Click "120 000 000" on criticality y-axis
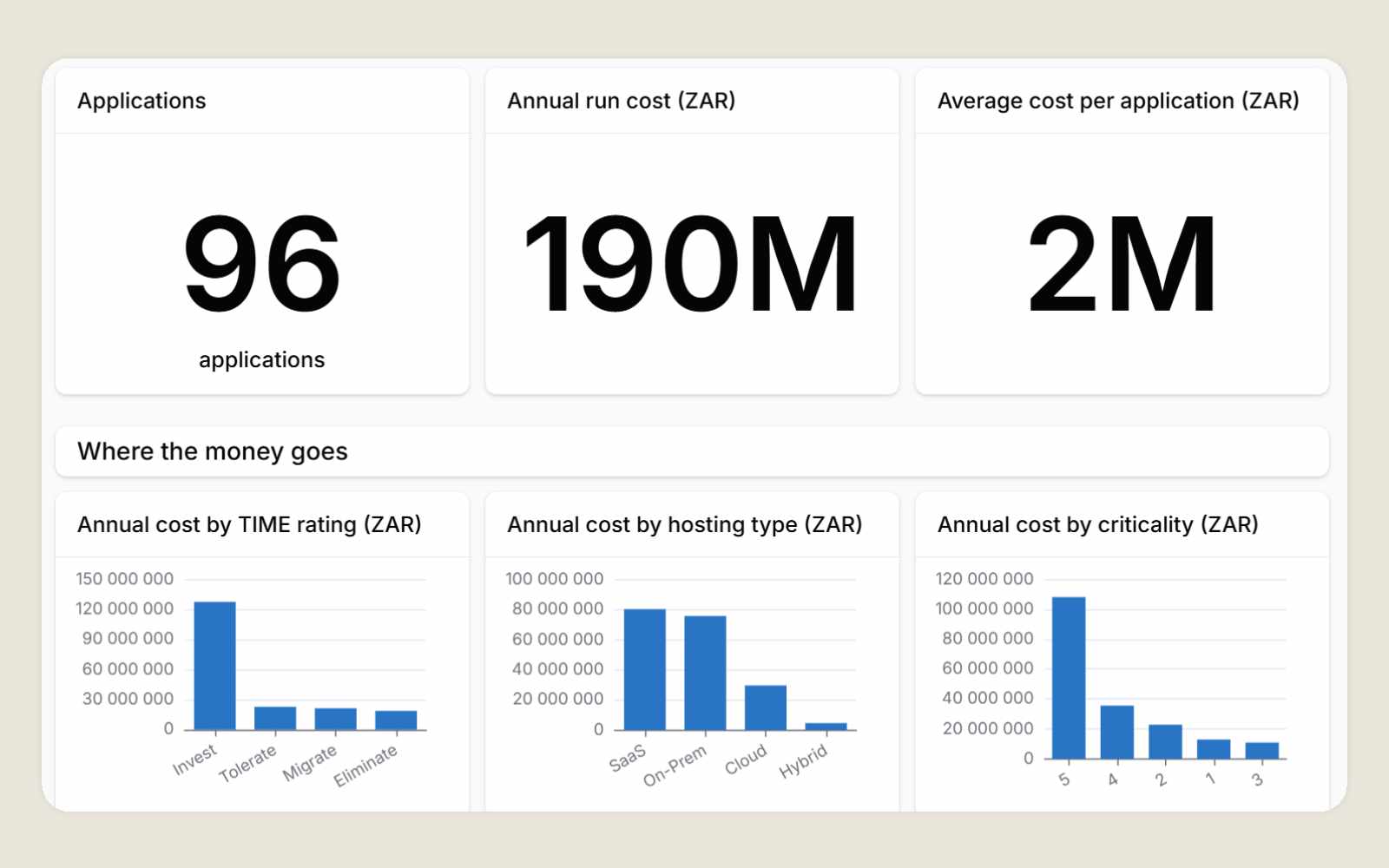The width and height of the screenshot is (1389, 868). tap(984, 579)
